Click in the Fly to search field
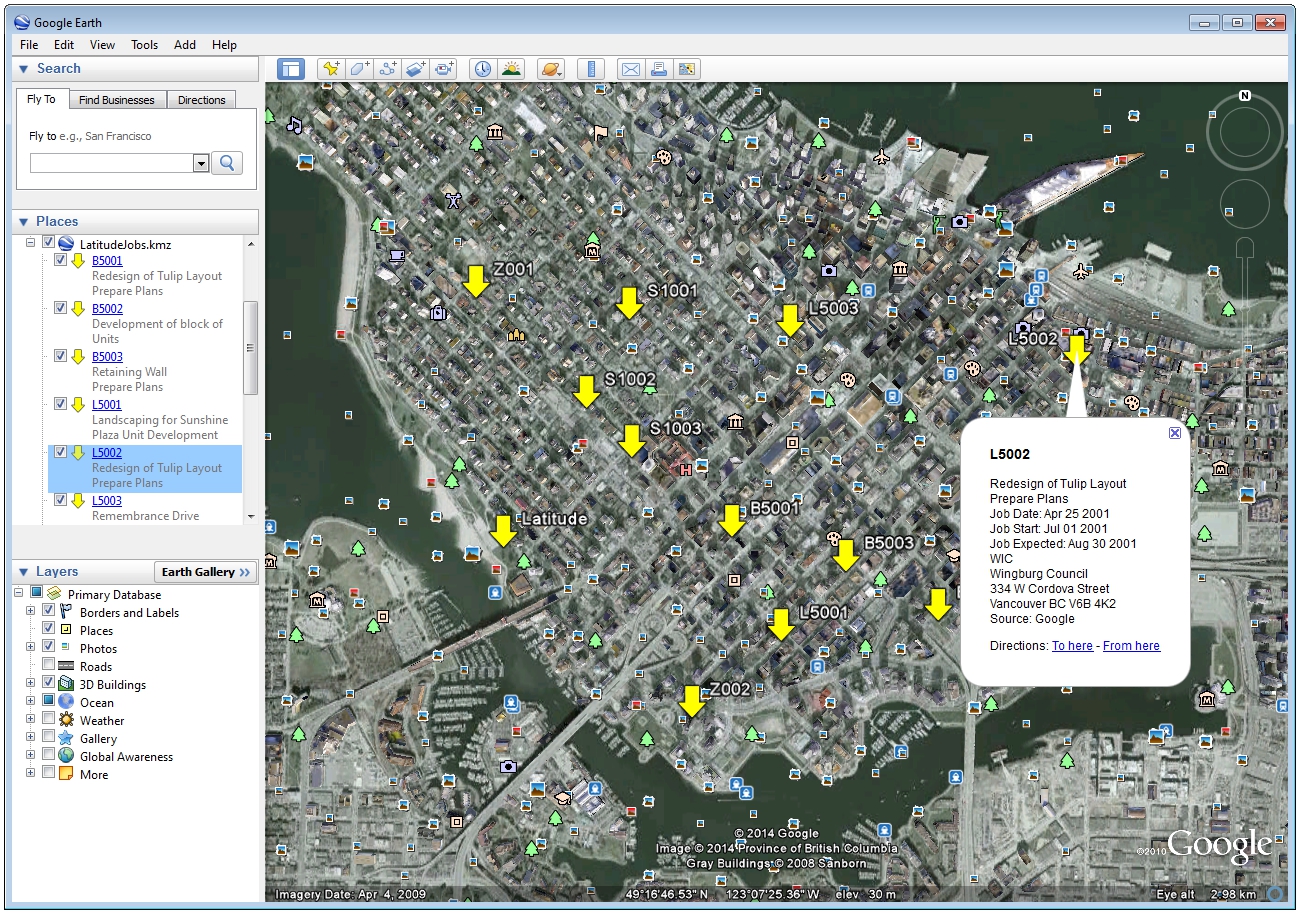 (110, 164)
